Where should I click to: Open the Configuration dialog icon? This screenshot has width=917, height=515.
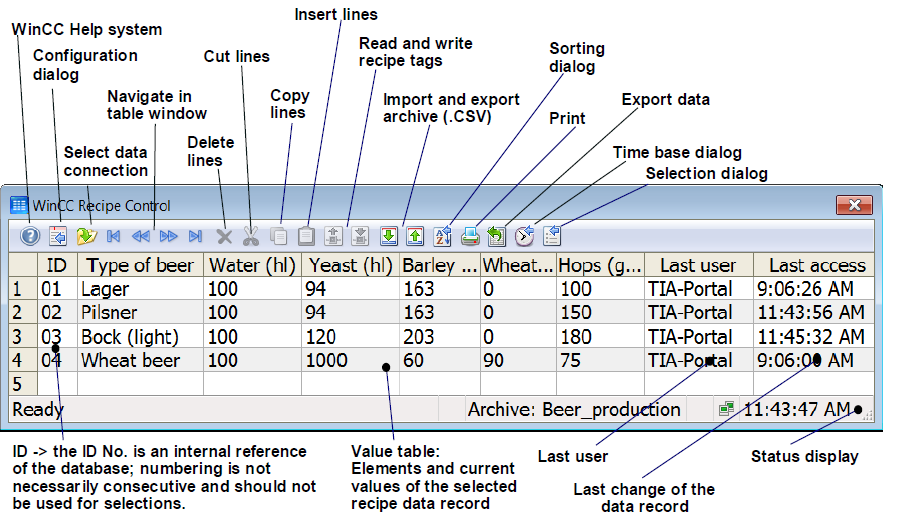58,236
